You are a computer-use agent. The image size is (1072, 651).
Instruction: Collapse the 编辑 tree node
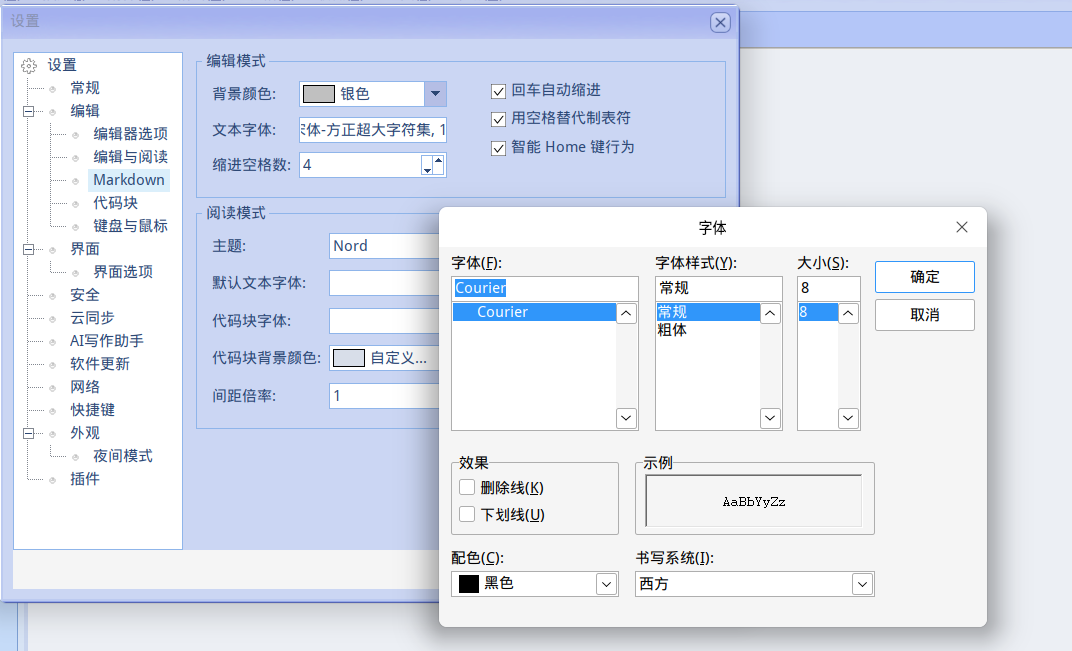click(x=28, y=111)
